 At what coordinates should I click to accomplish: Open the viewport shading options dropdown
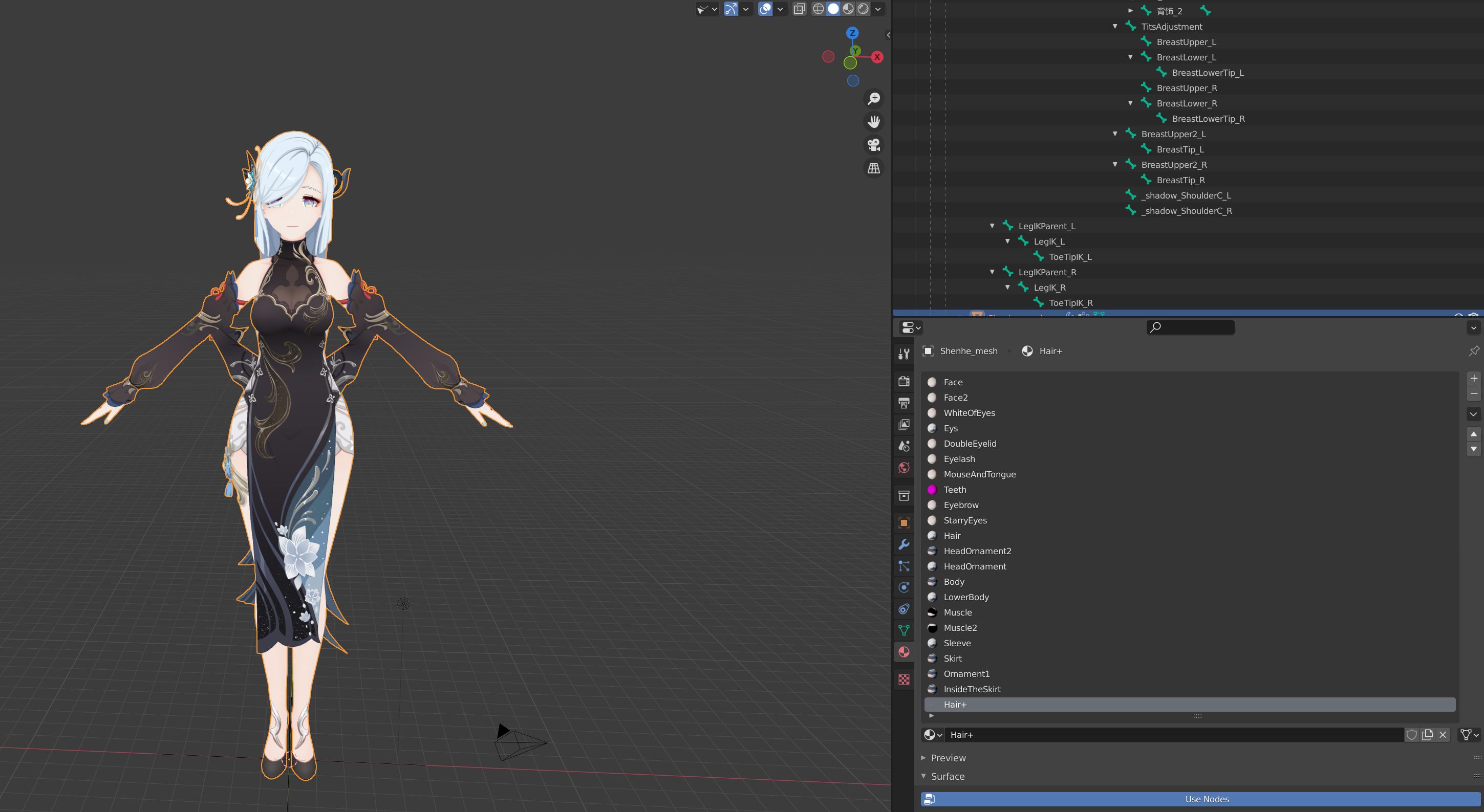pyautogui.click(x=878, y=9)
